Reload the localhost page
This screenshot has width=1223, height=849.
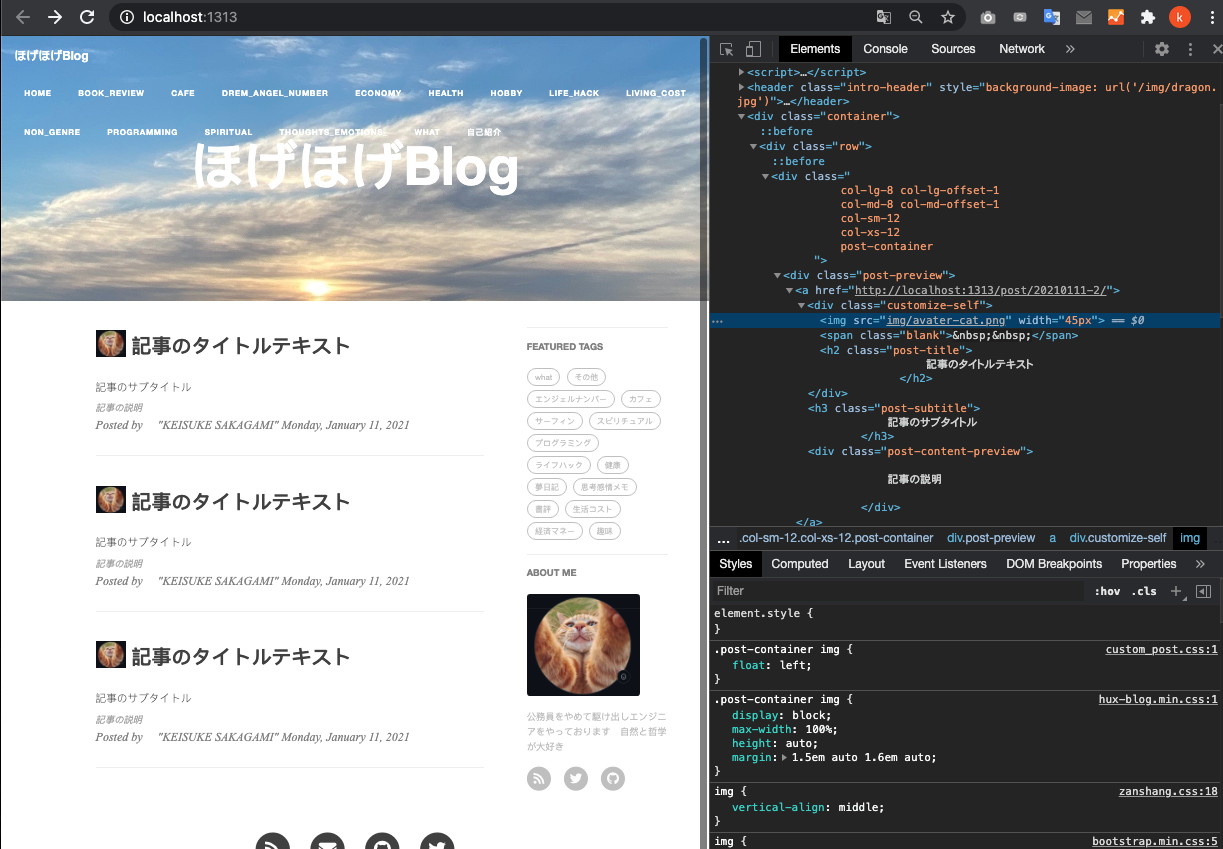point(87,17)
